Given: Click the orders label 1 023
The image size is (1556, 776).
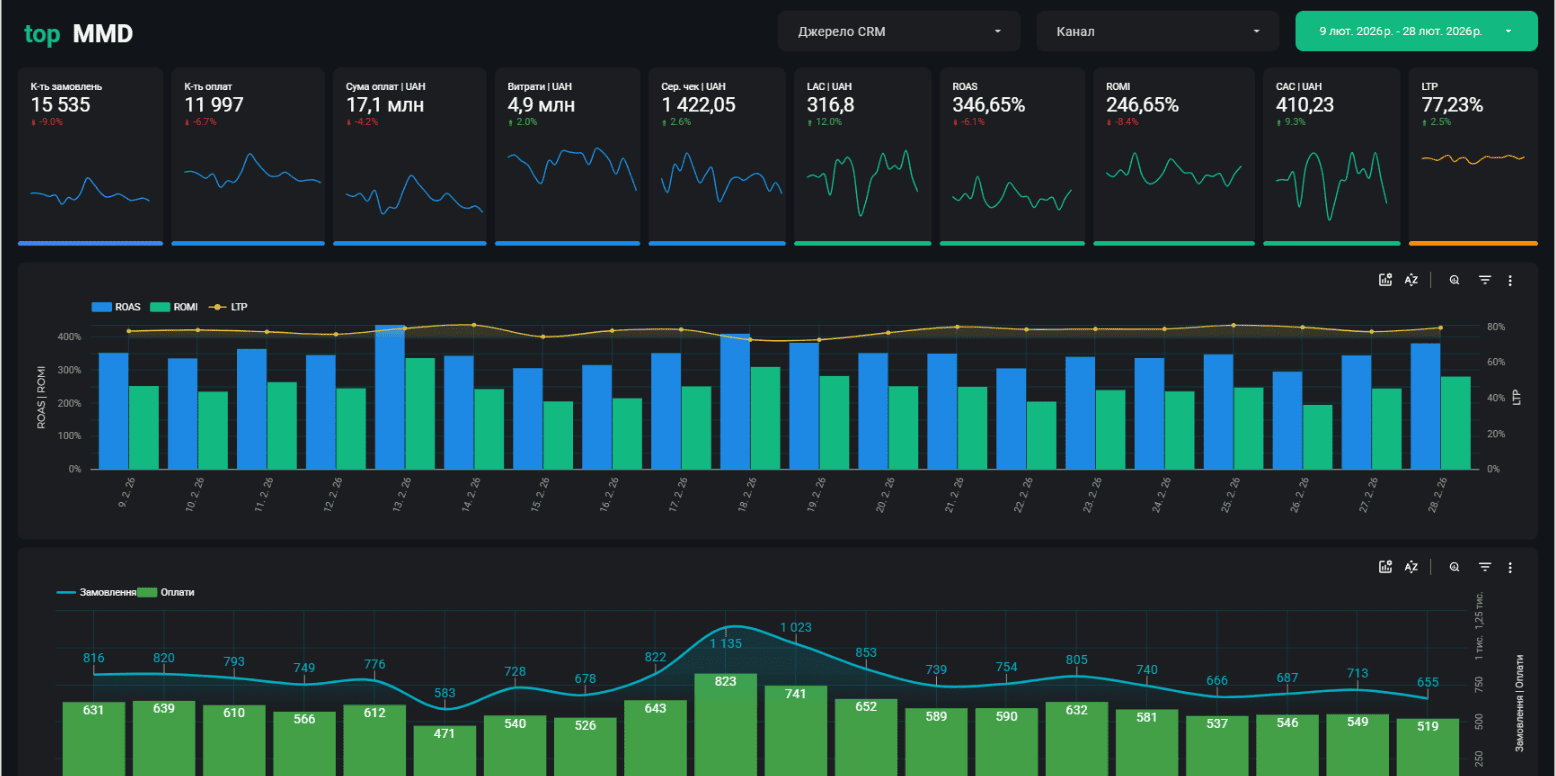Looking at the screenshot, I should click(x=796, y=628).
